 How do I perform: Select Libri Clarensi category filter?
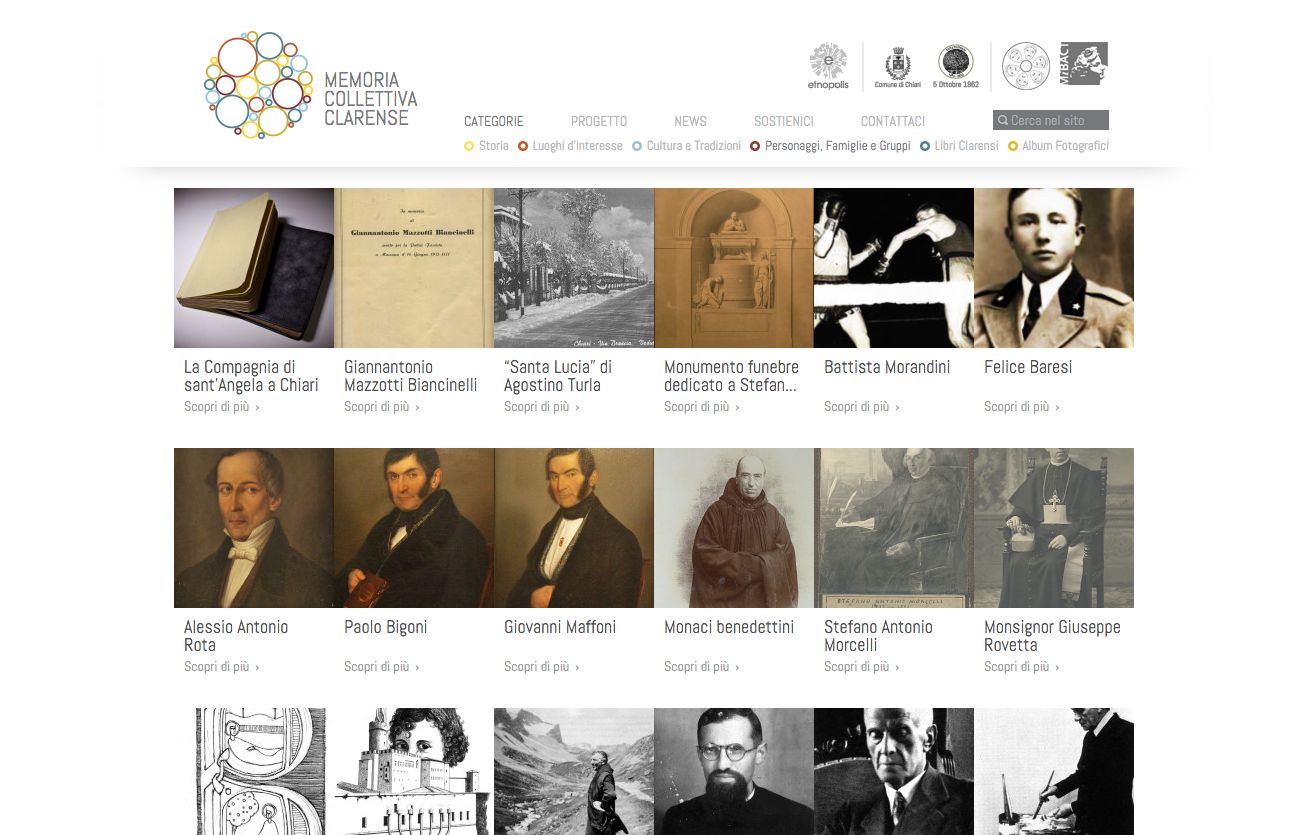[959, 146]
